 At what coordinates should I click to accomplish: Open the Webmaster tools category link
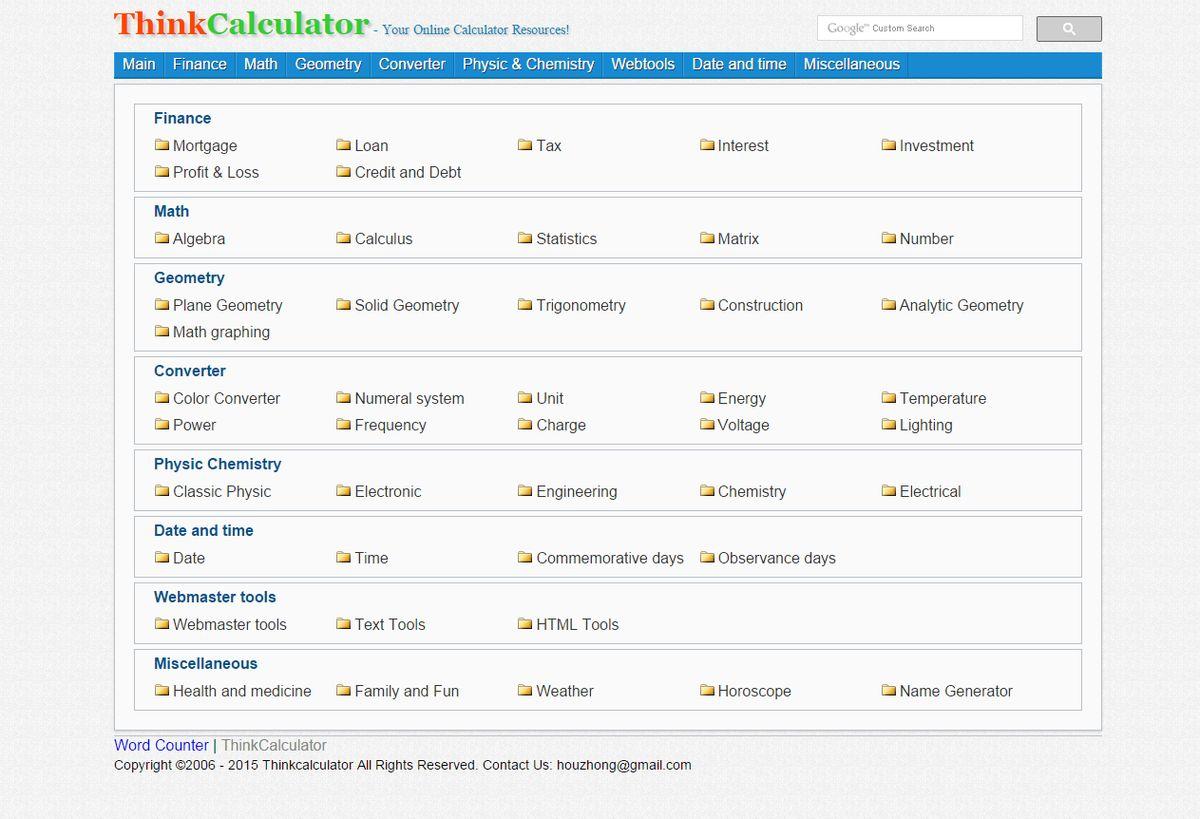click(230, 624)
